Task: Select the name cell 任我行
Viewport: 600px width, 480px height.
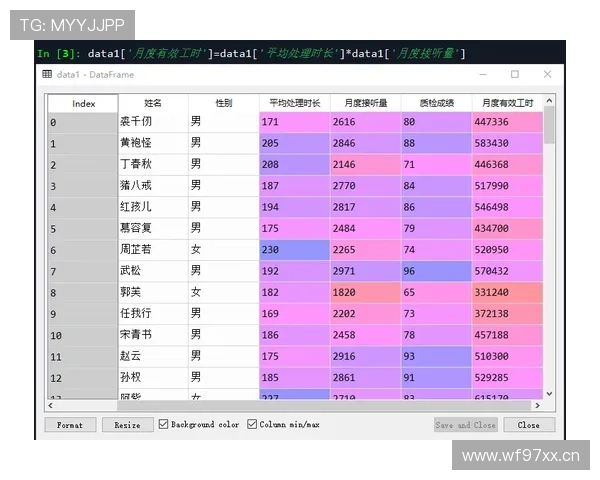Action: pos(153,314)
